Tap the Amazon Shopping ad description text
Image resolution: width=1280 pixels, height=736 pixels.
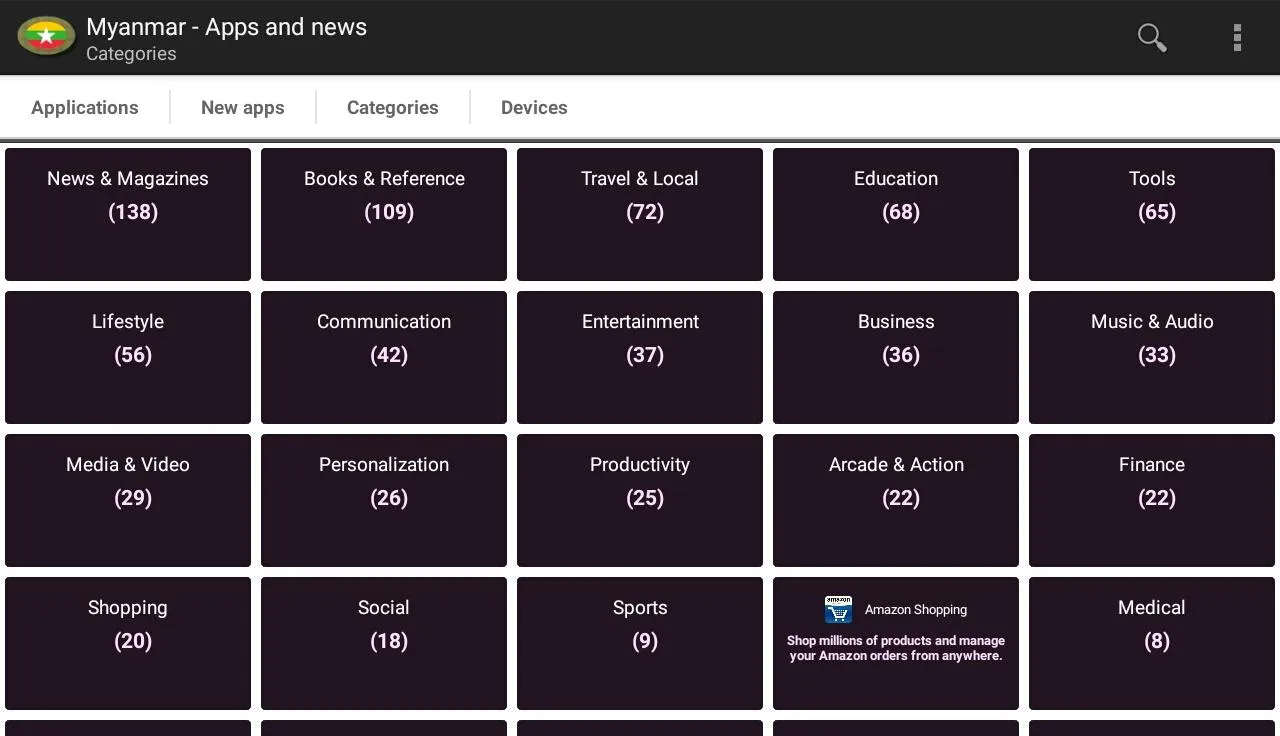coord(896,648)
